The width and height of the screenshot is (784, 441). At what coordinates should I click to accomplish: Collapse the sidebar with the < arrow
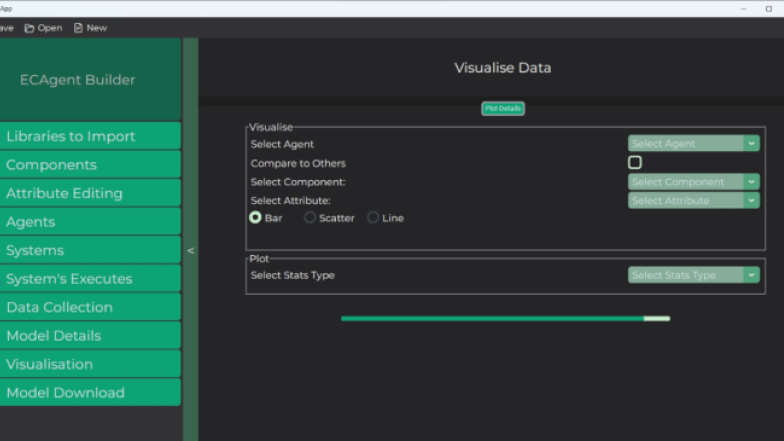190,250
